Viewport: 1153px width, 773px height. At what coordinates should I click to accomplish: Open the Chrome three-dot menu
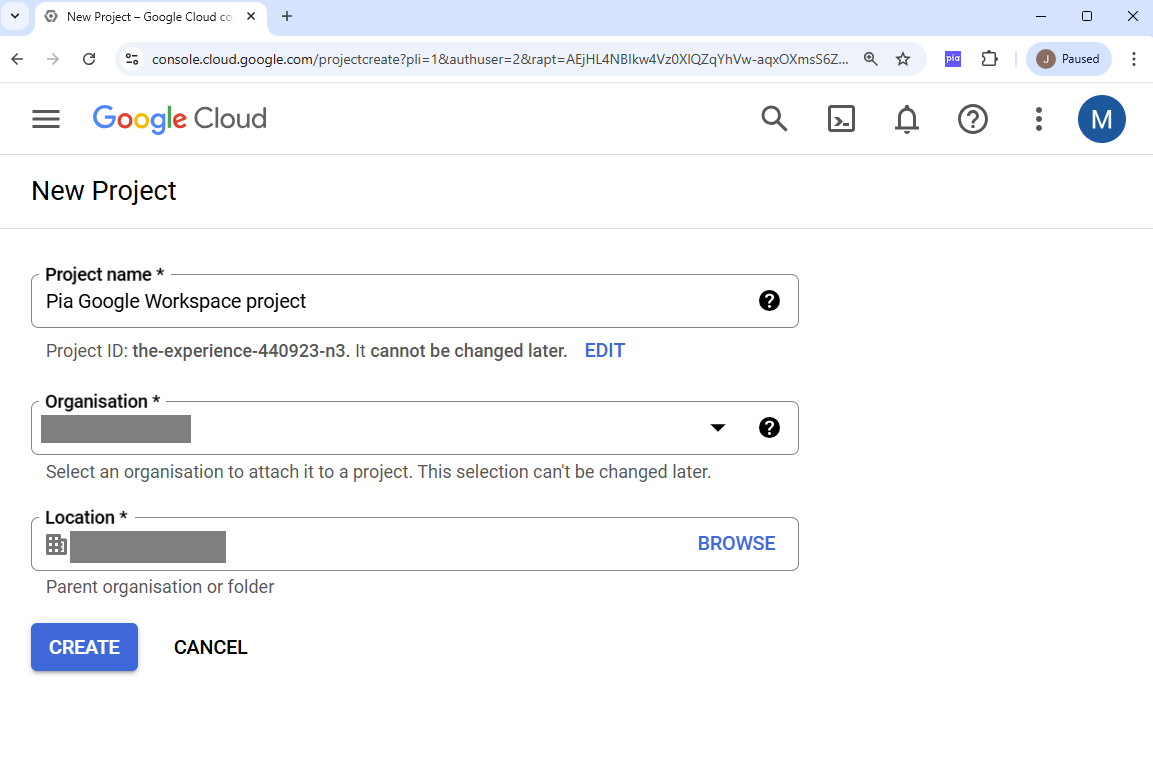point(1133,59)
